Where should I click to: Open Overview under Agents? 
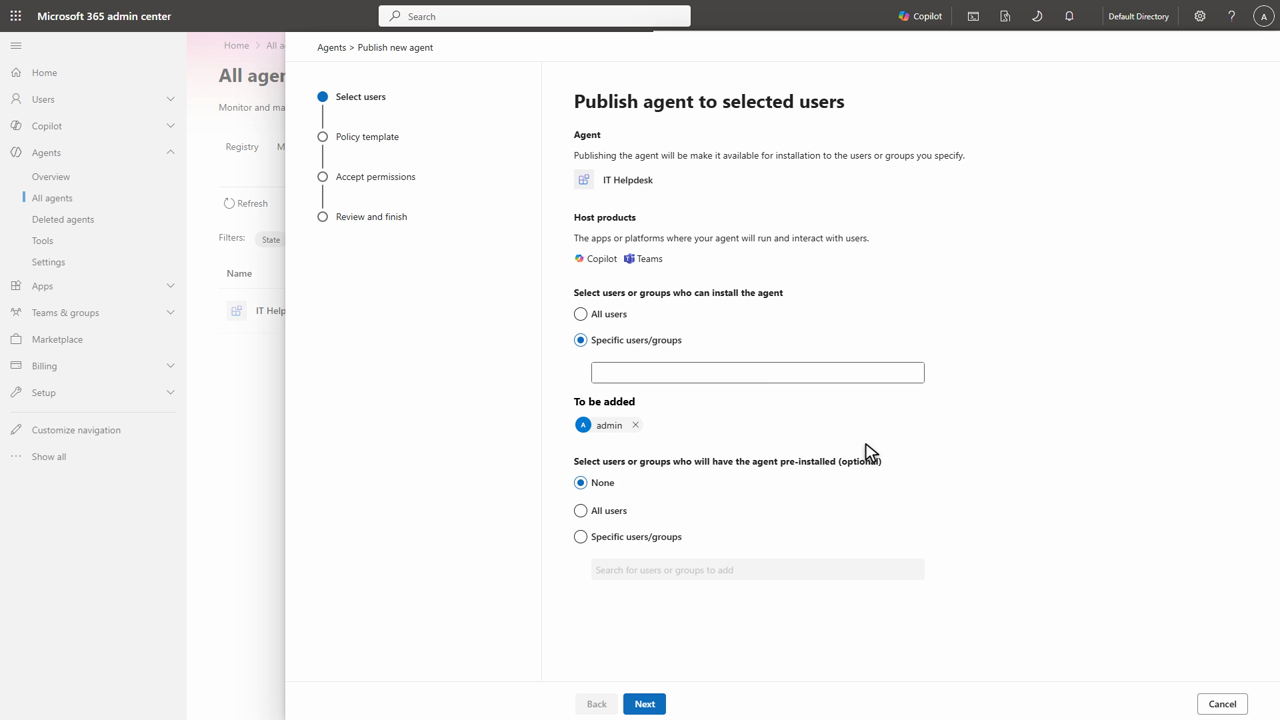51,177
